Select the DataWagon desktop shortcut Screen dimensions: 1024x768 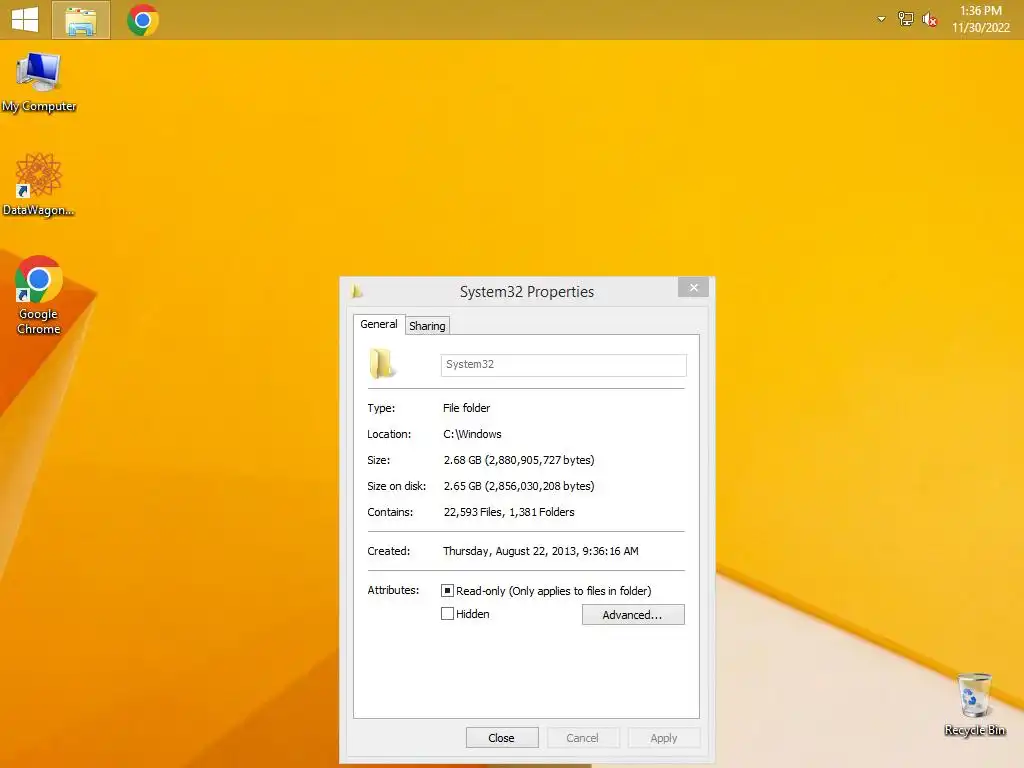tap(39, 185)
